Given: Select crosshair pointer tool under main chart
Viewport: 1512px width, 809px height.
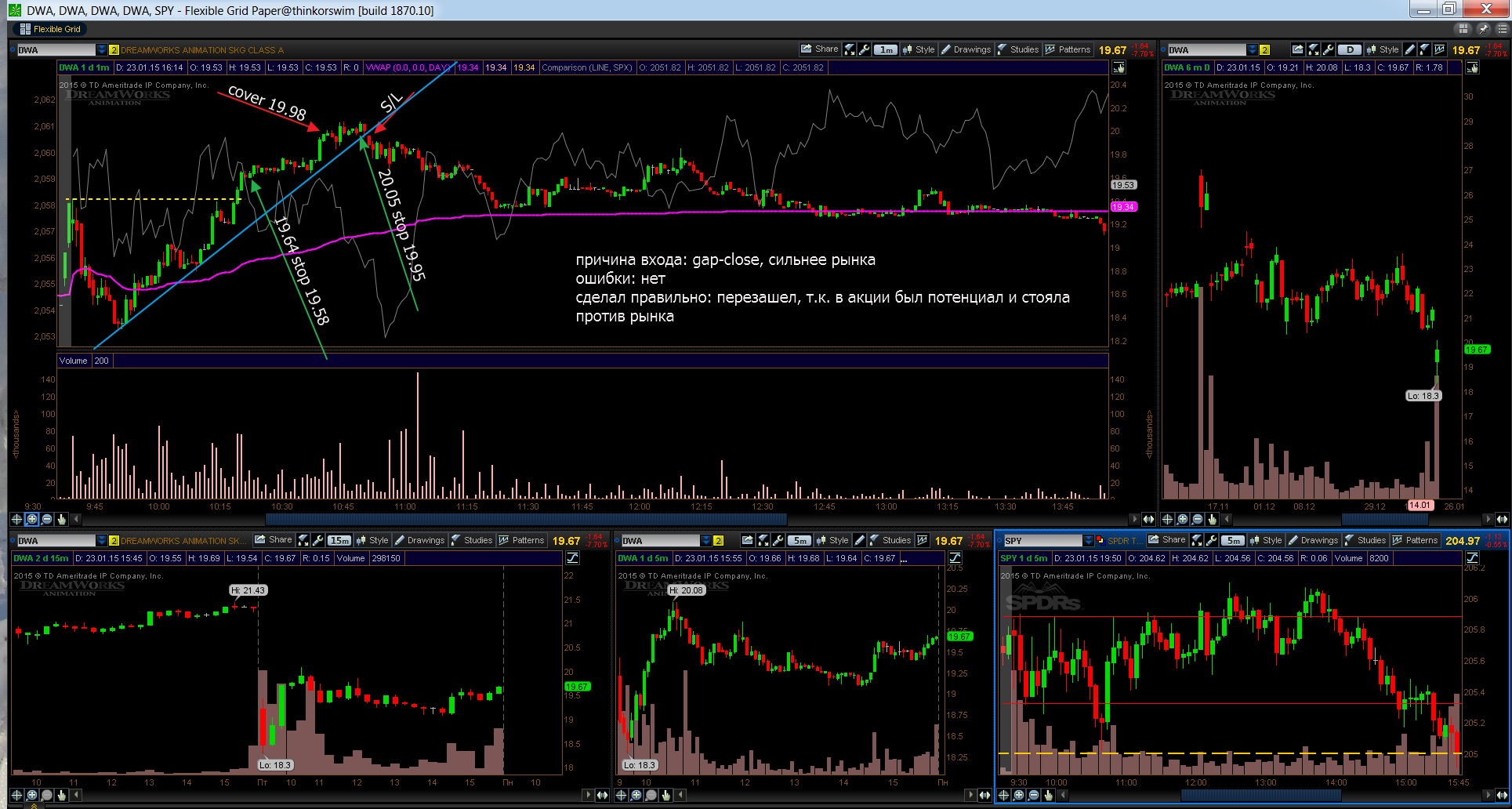Looking at the screenshot, I should pyautogui.click(x=16, y=519).
